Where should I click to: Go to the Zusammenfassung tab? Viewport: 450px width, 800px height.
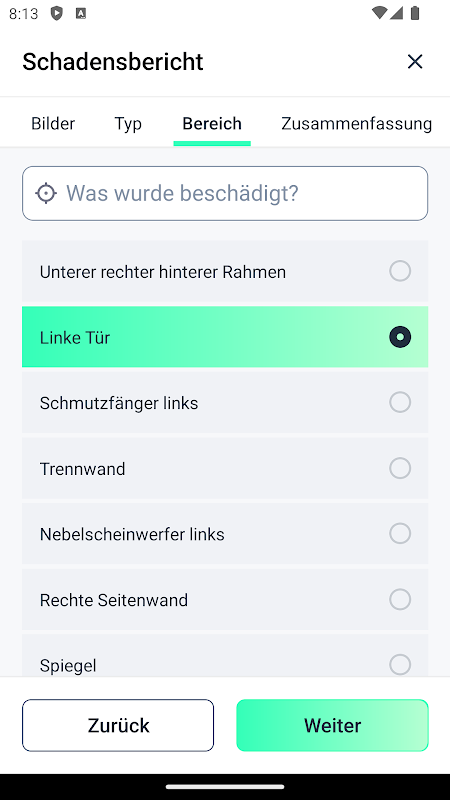(x=357, y=123)
